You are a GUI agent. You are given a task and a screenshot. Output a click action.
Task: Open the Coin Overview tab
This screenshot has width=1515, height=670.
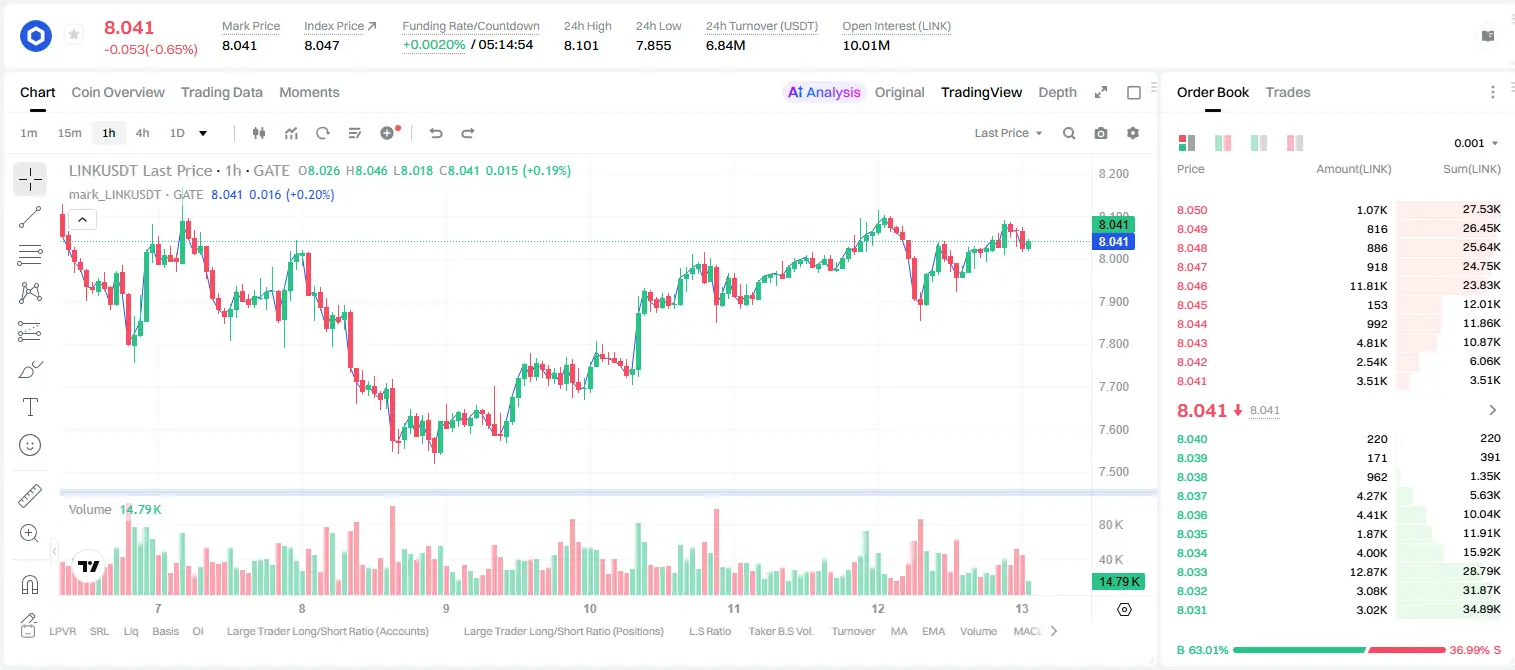tap(118, 92)
